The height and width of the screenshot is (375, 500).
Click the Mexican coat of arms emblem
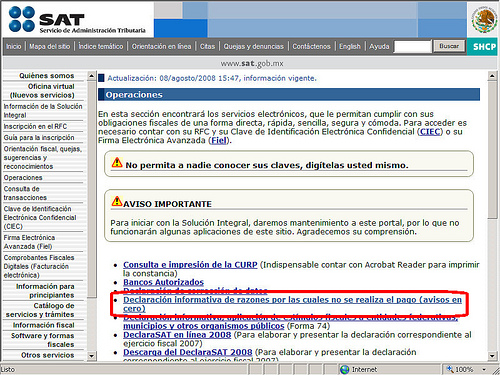[x=484, y=19]
